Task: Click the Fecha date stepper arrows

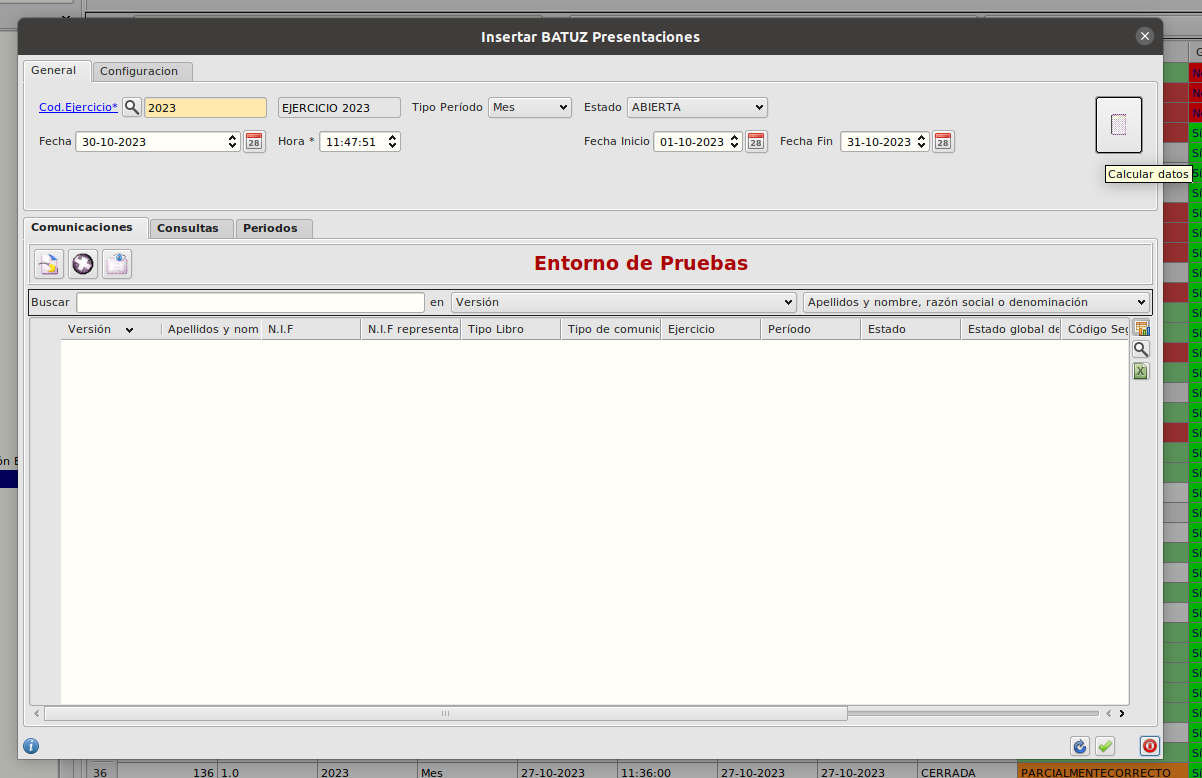Action: tap(233, 142)
